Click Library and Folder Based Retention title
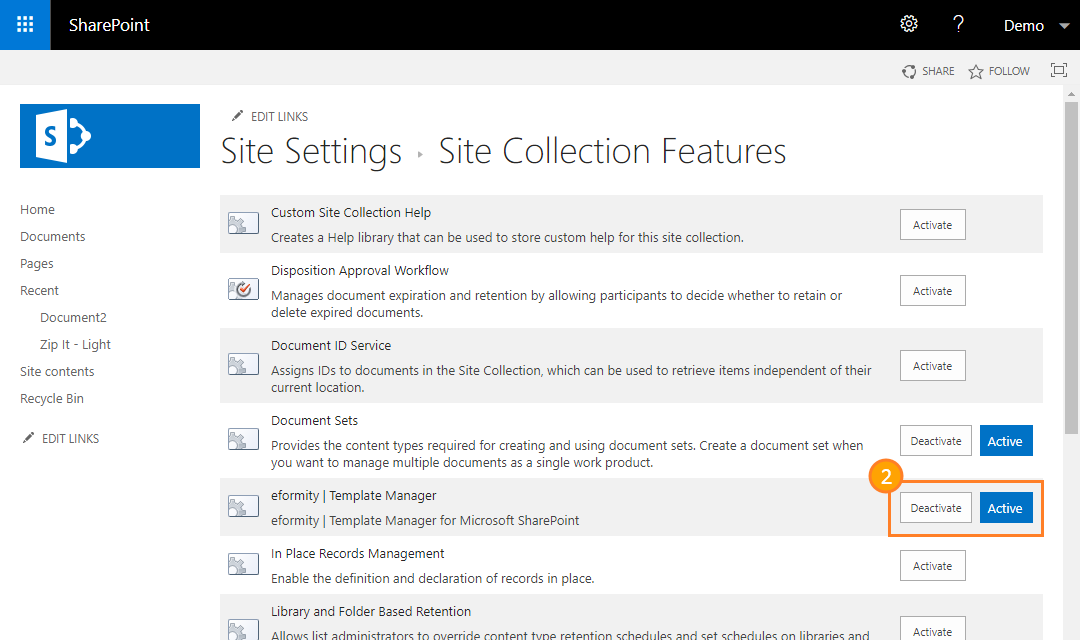Screen dimensions: 1080x640 point(371,611)
